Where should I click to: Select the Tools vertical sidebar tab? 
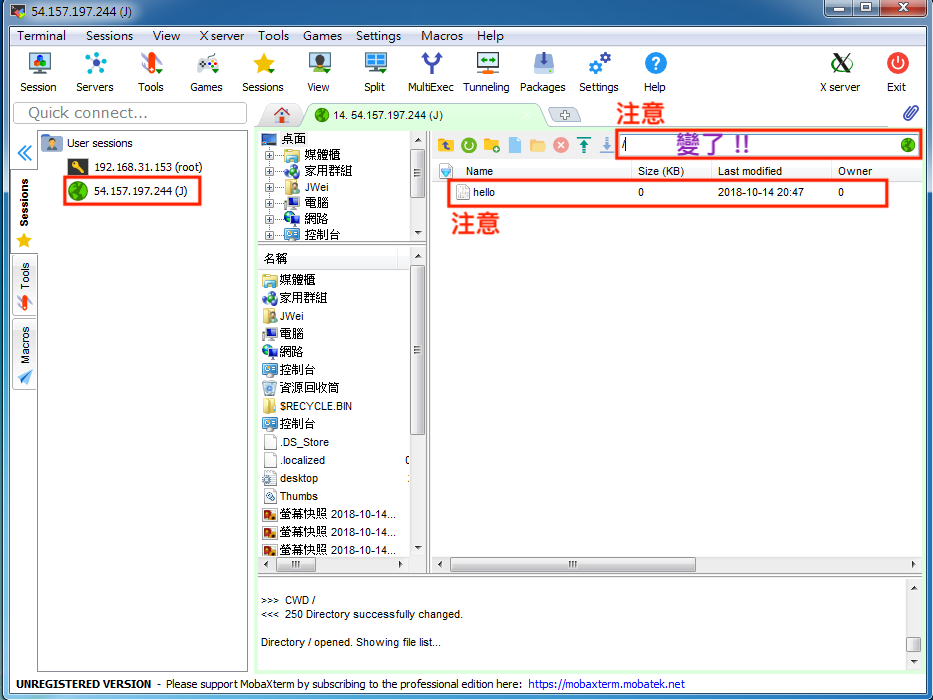[x=24, y=285]
